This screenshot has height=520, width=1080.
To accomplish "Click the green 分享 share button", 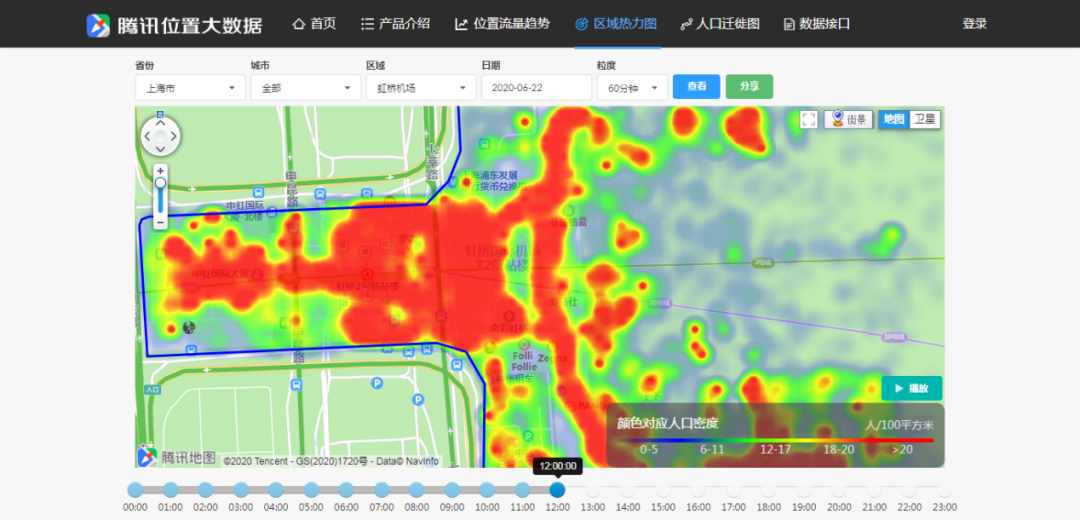I will tap(749, 87).
